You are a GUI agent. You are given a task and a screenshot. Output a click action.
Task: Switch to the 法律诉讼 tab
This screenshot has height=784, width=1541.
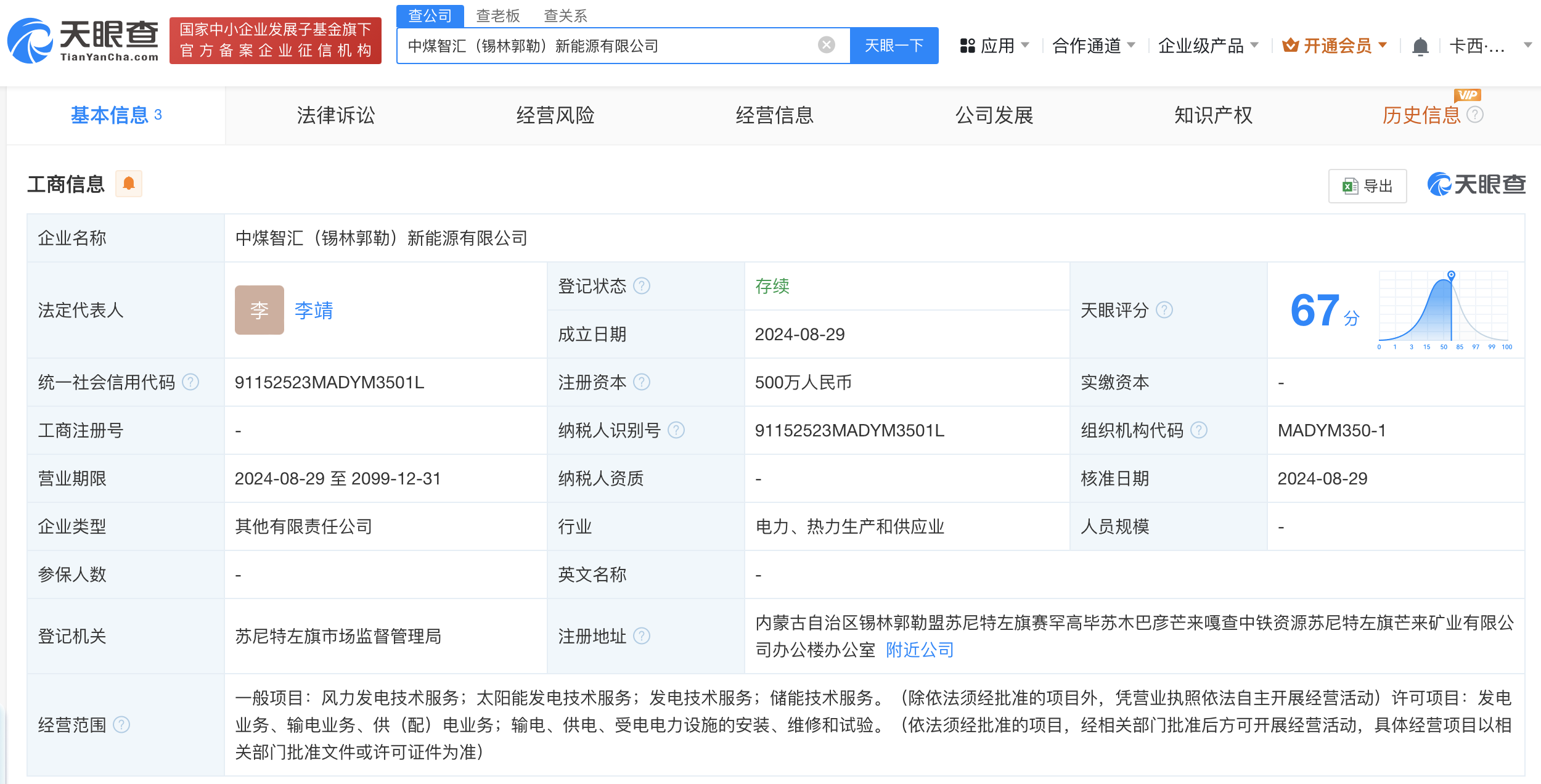click(336, 115)
